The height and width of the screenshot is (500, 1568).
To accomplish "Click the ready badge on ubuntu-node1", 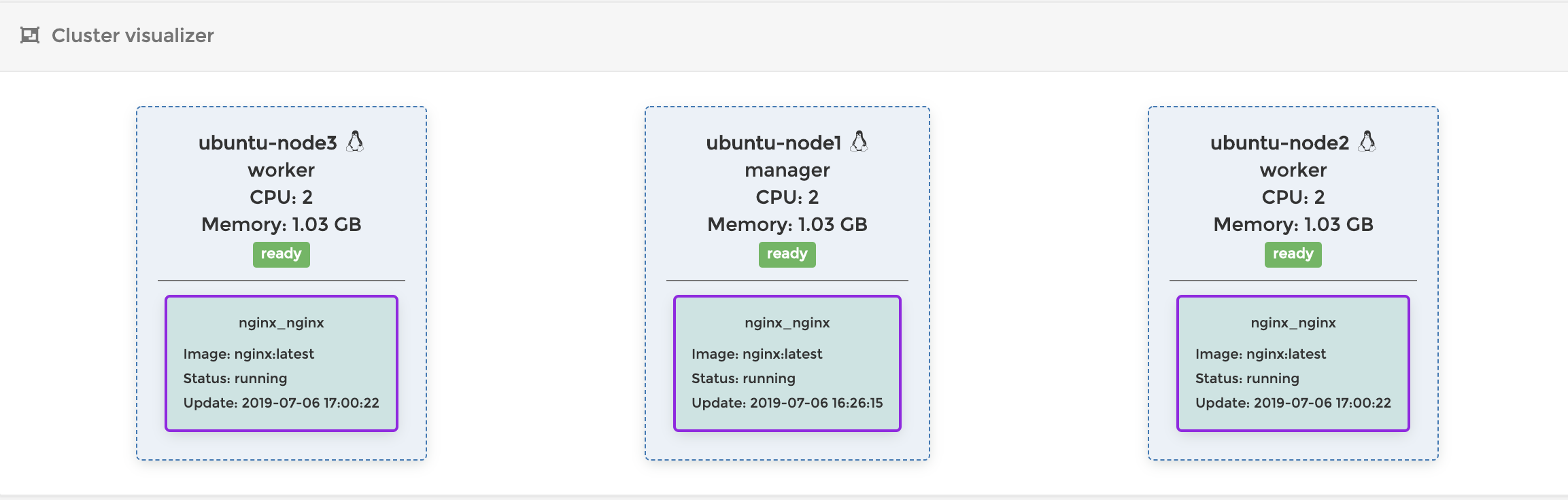I will tap(787, 254).
